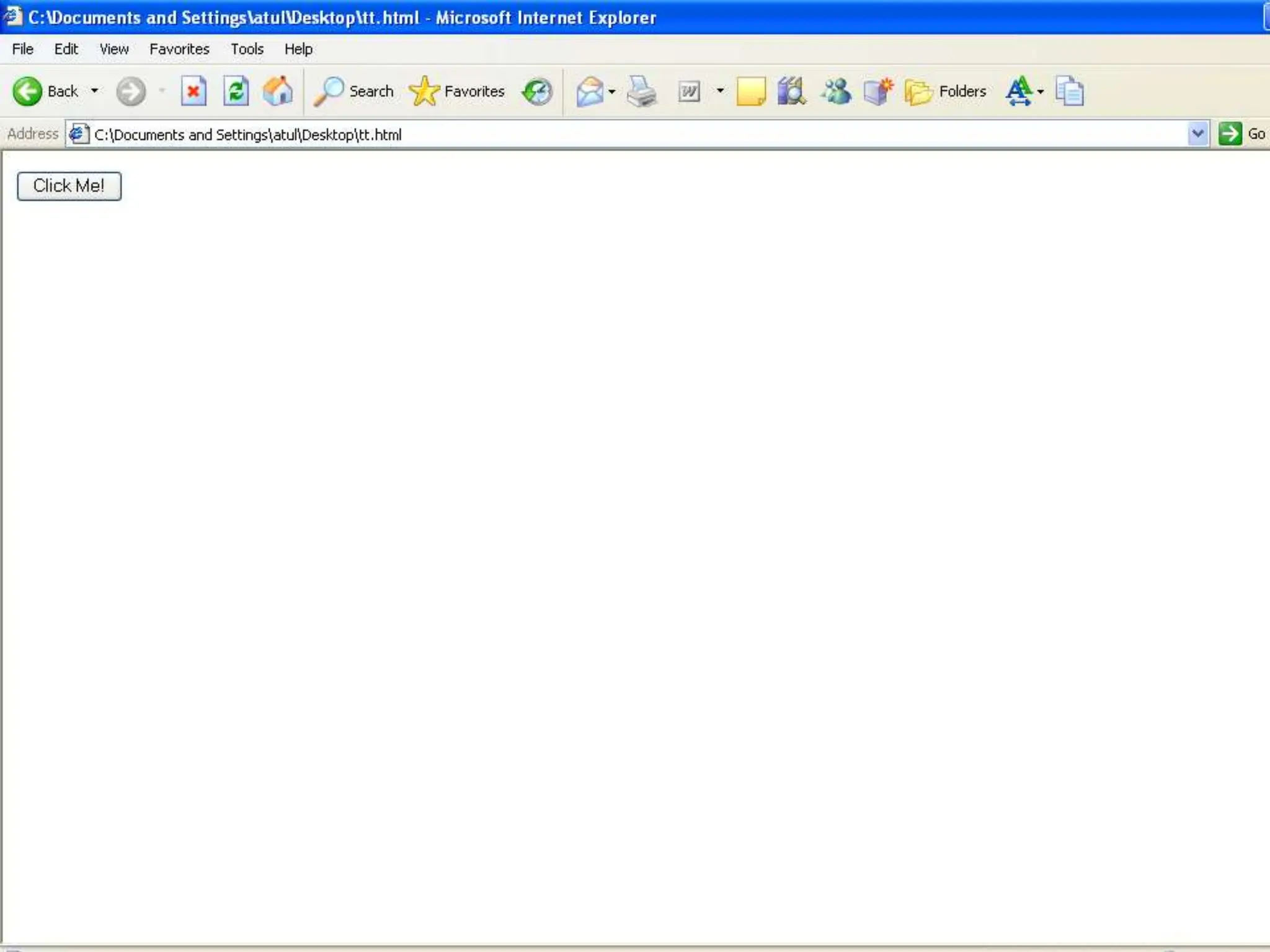Go to the Home page

tap(277, 92)
